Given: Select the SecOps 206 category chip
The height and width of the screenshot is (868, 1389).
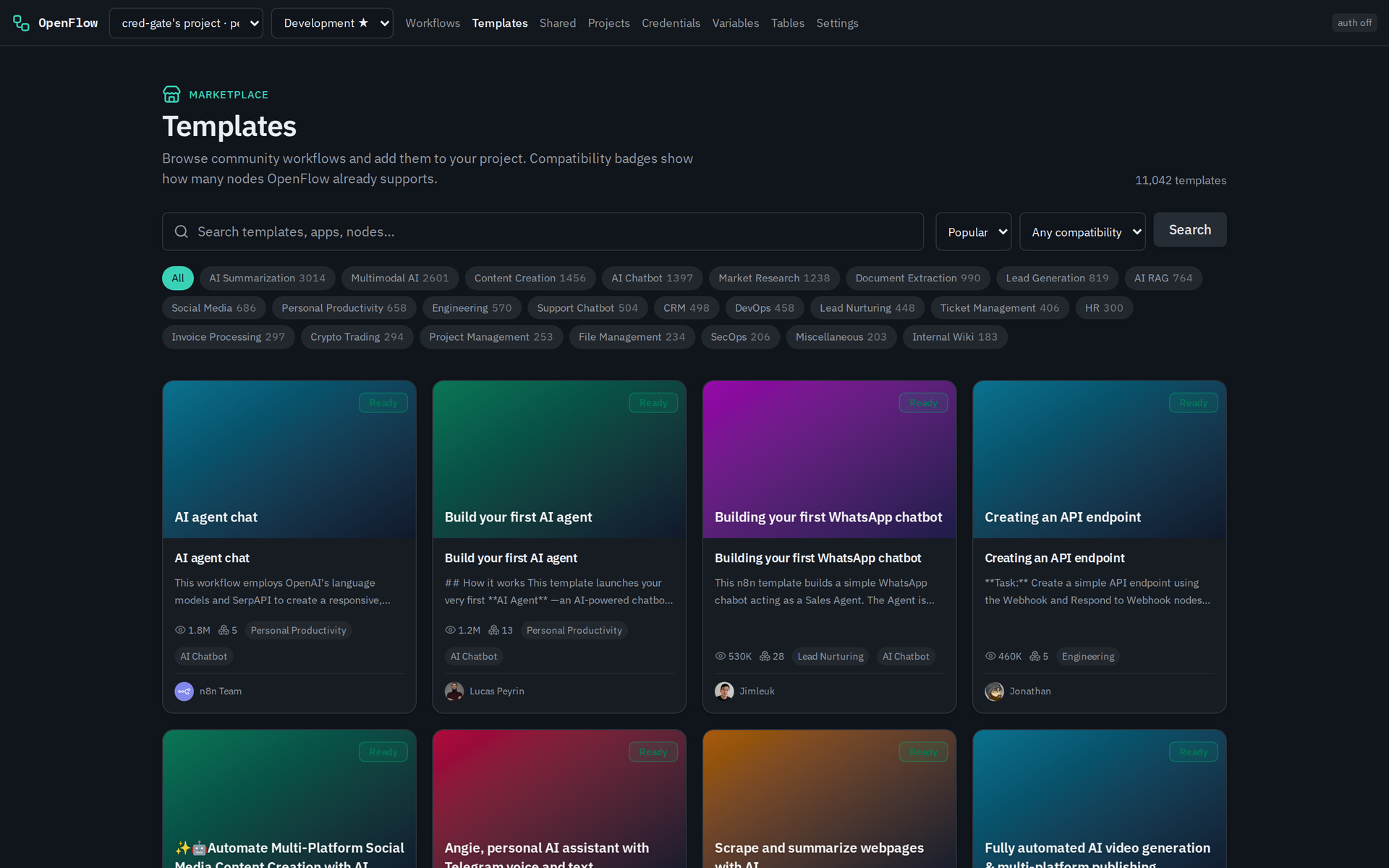Looking at the screenshot, I should pyautogui.click(x=740, y=337).
